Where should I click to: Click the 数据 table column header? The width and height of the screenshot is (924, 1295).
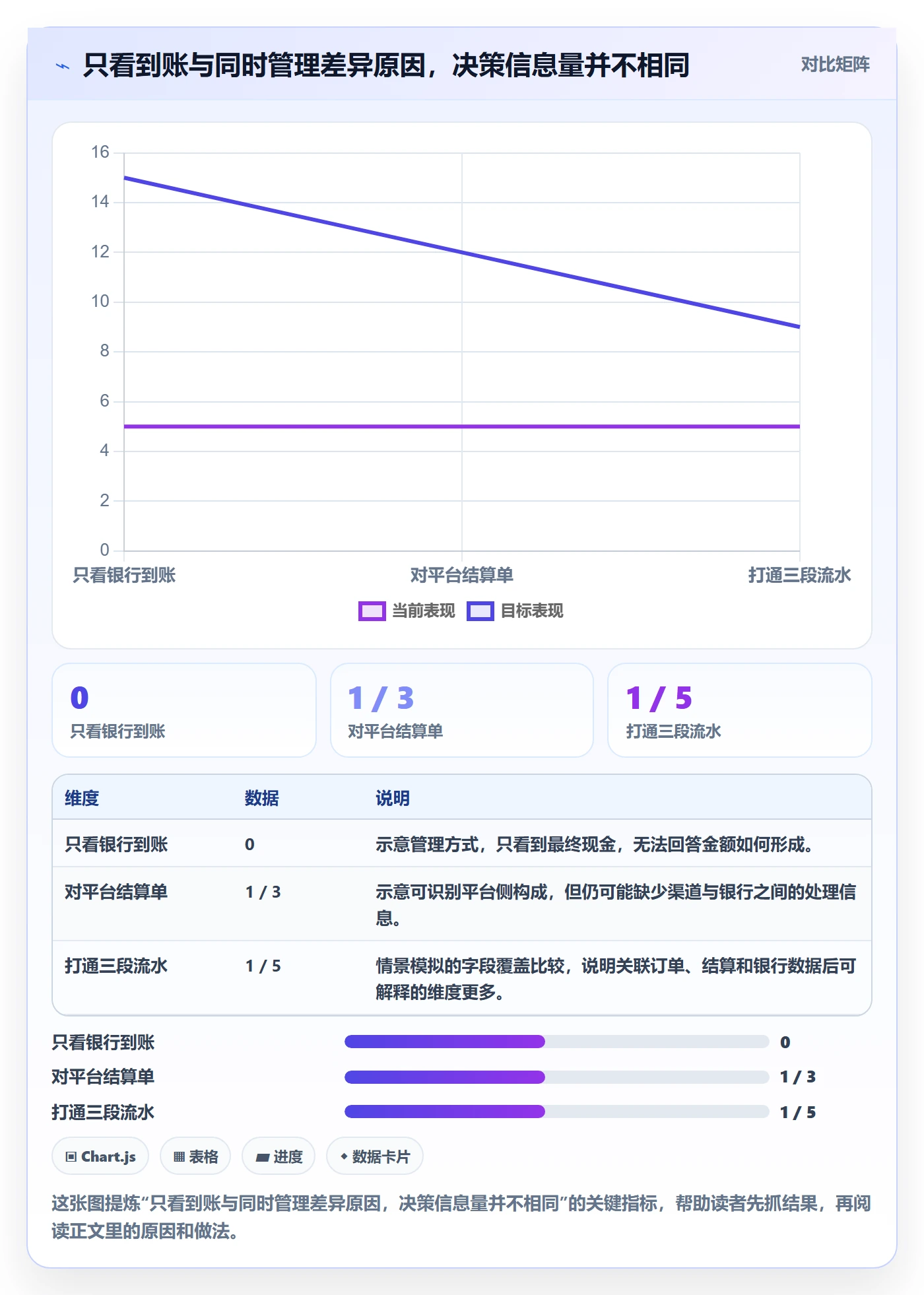(262, 799)
